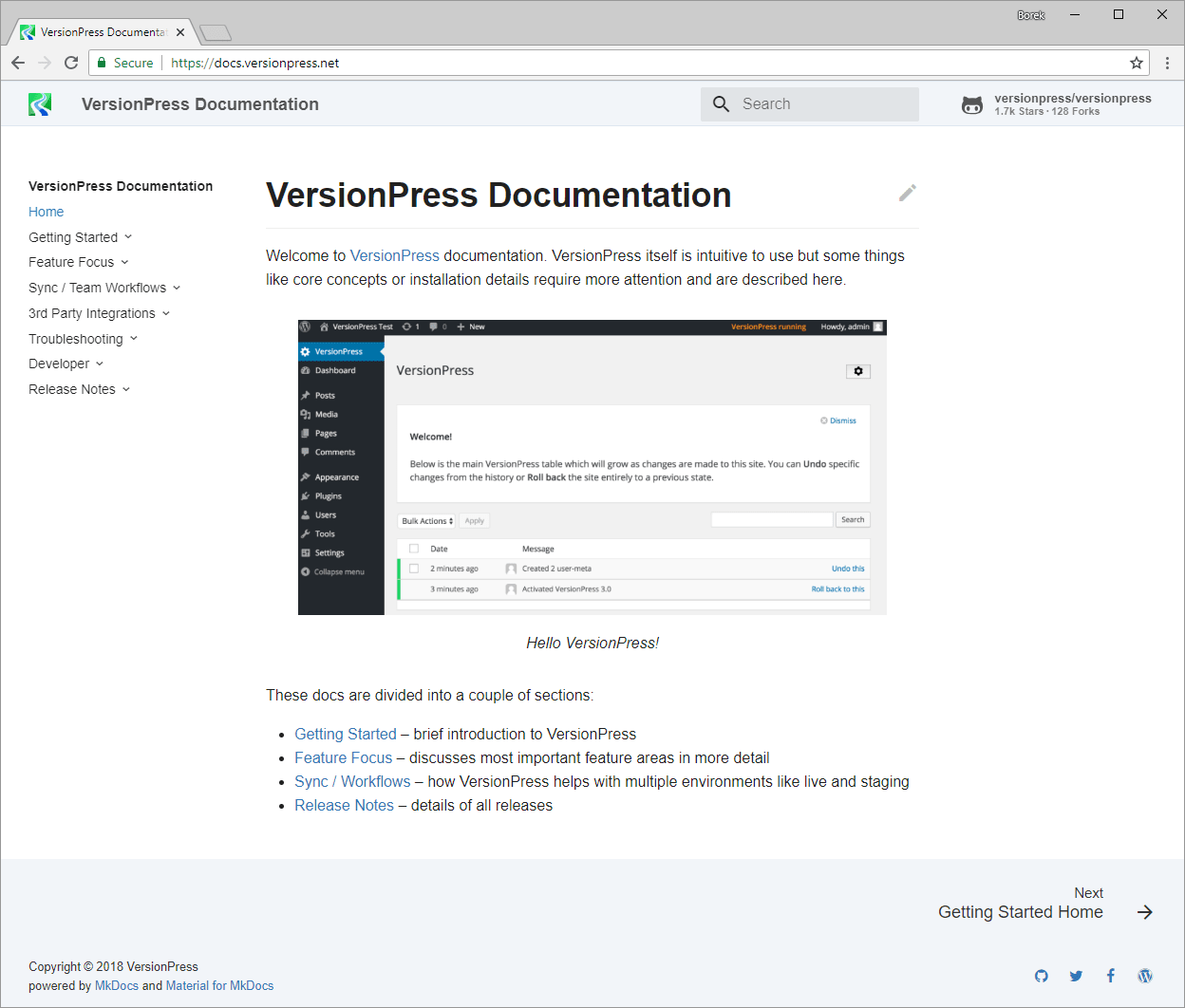Edit this page via pencil icon

tap(908, 193)
